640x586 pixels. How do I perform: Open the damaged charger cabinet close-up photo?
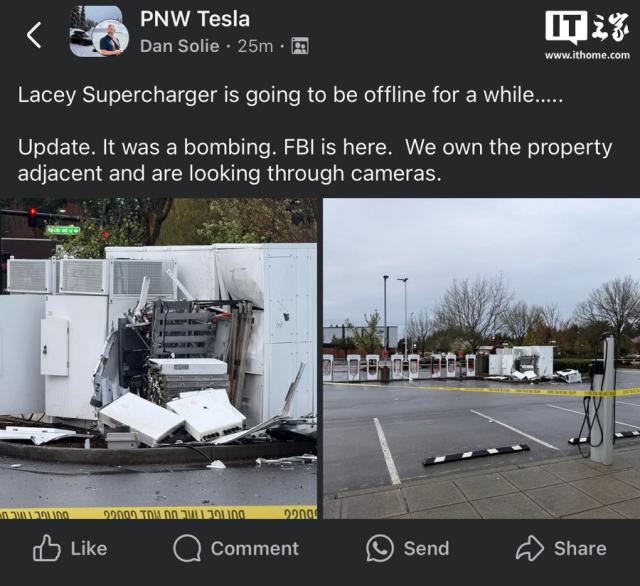[x=158, y=358]
